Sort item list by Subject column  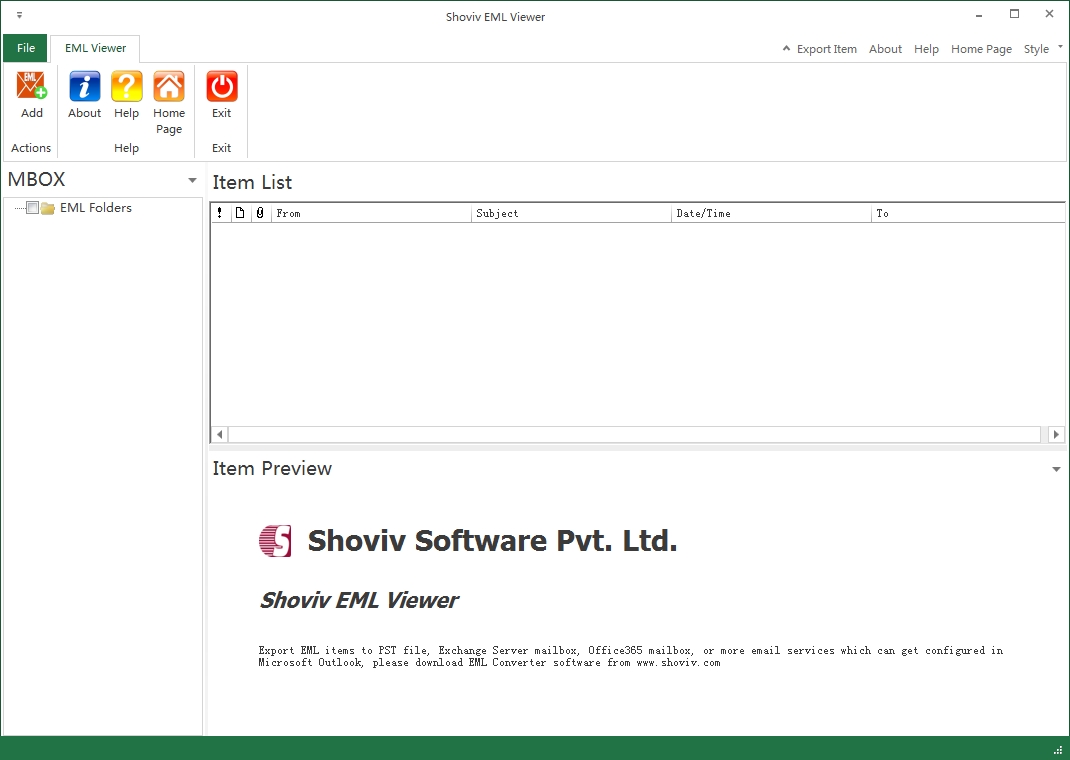tap(571, 214)
